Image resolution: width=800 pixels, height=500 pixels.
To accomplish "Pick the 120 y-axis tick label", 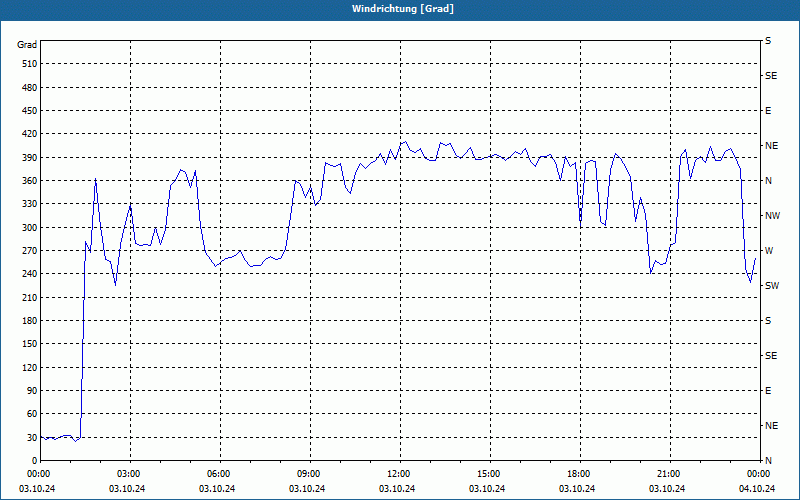I will 30,367.
